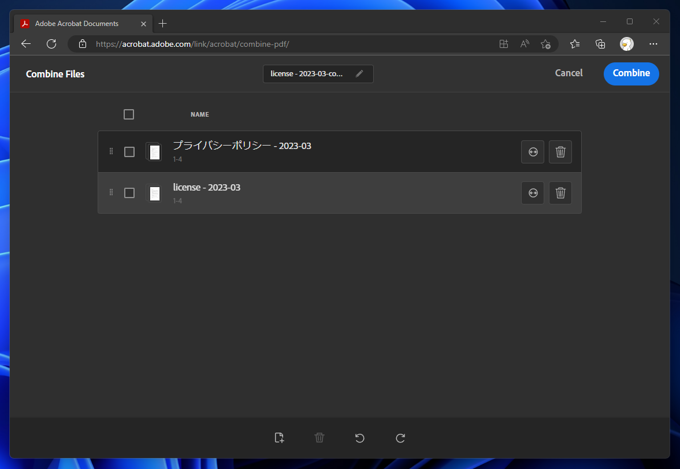Viewport: 680px width, 469px height.
Task: Click the プライバシーポリシー - 2023-03 file name
Action: click(x=242, y=145)
